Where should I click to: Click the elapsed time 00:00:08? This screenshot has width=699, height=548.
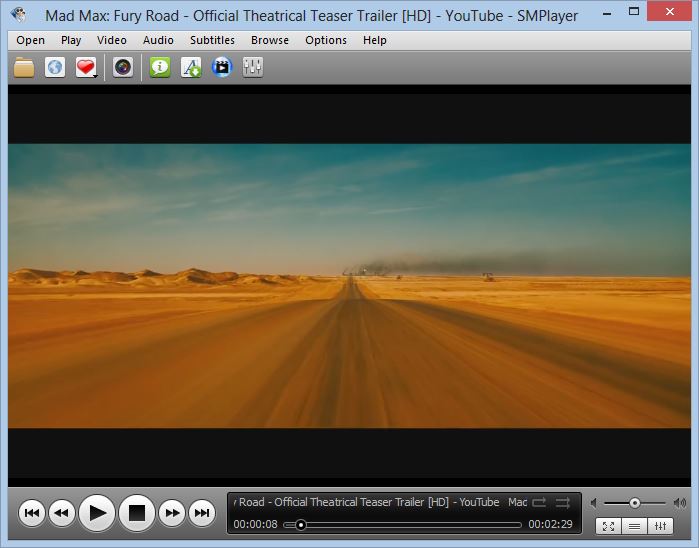tap(255, 524)
